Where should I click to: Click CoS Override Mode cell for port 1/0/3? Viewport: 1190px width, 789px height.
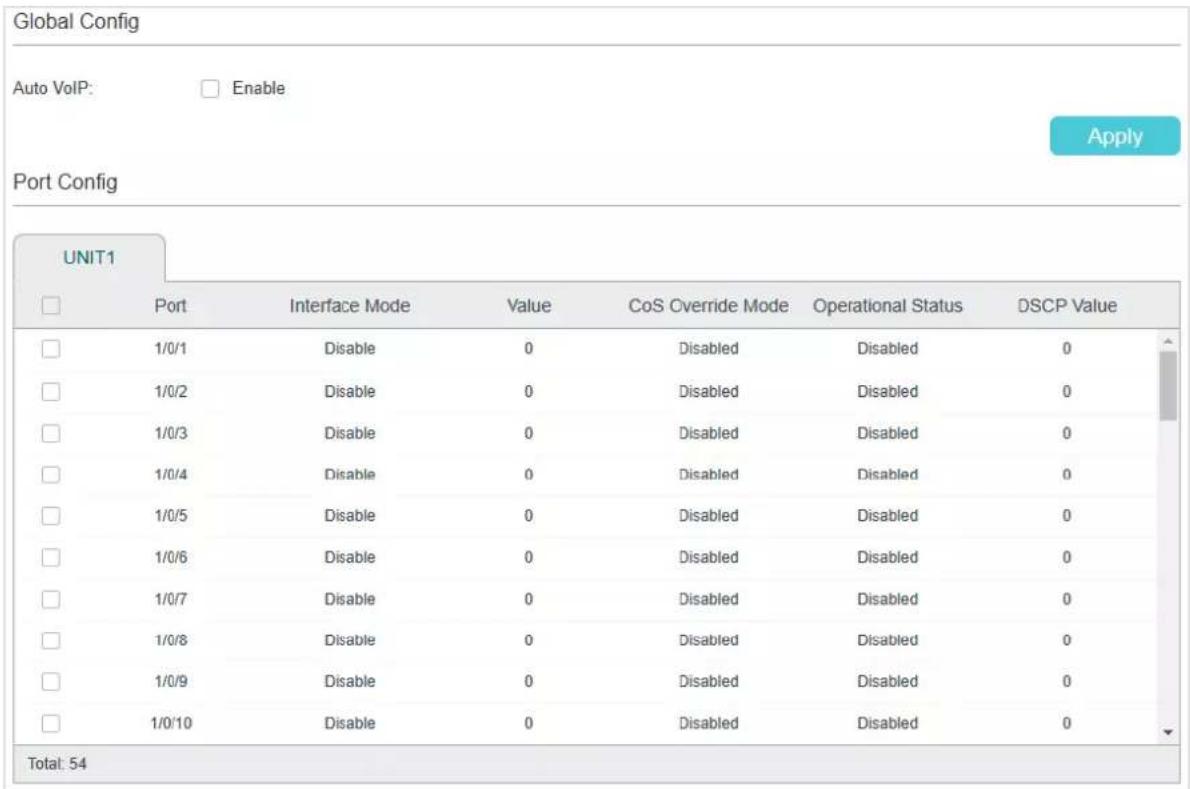[708, 433]
